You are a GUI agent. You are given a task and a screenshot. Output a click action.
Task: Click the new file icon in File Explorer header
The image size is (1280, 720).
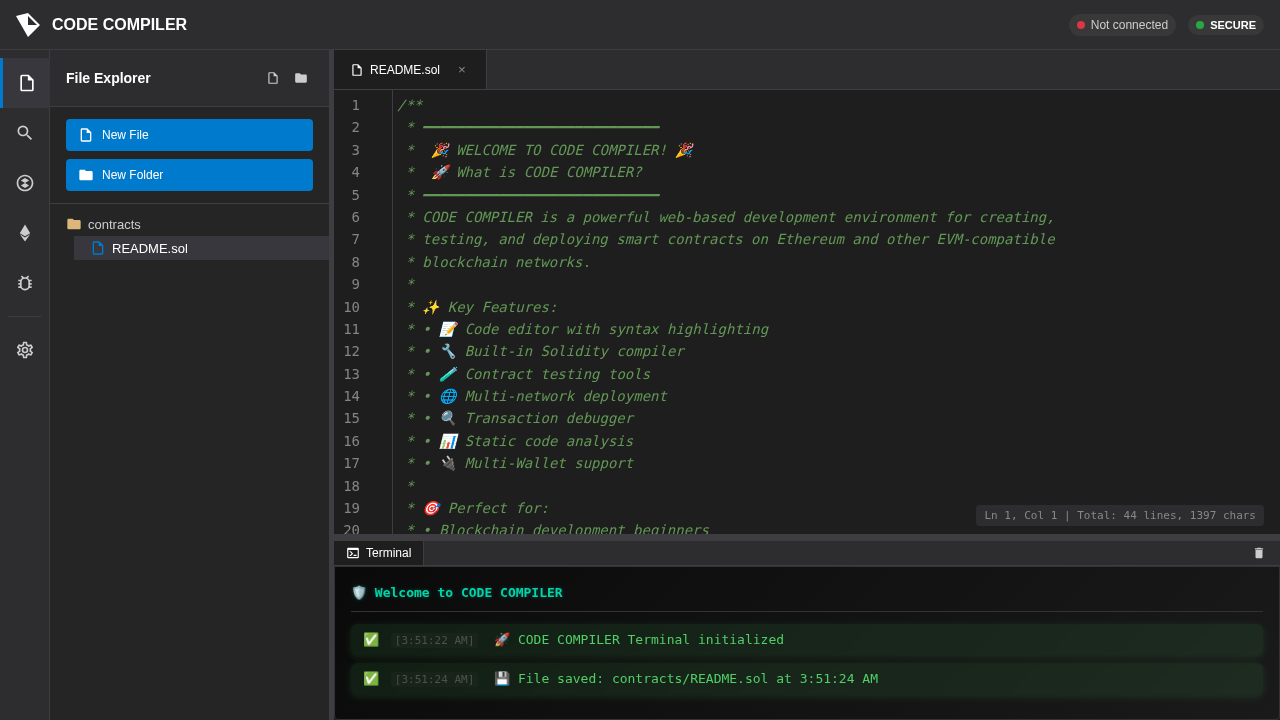tap(273, 78)
